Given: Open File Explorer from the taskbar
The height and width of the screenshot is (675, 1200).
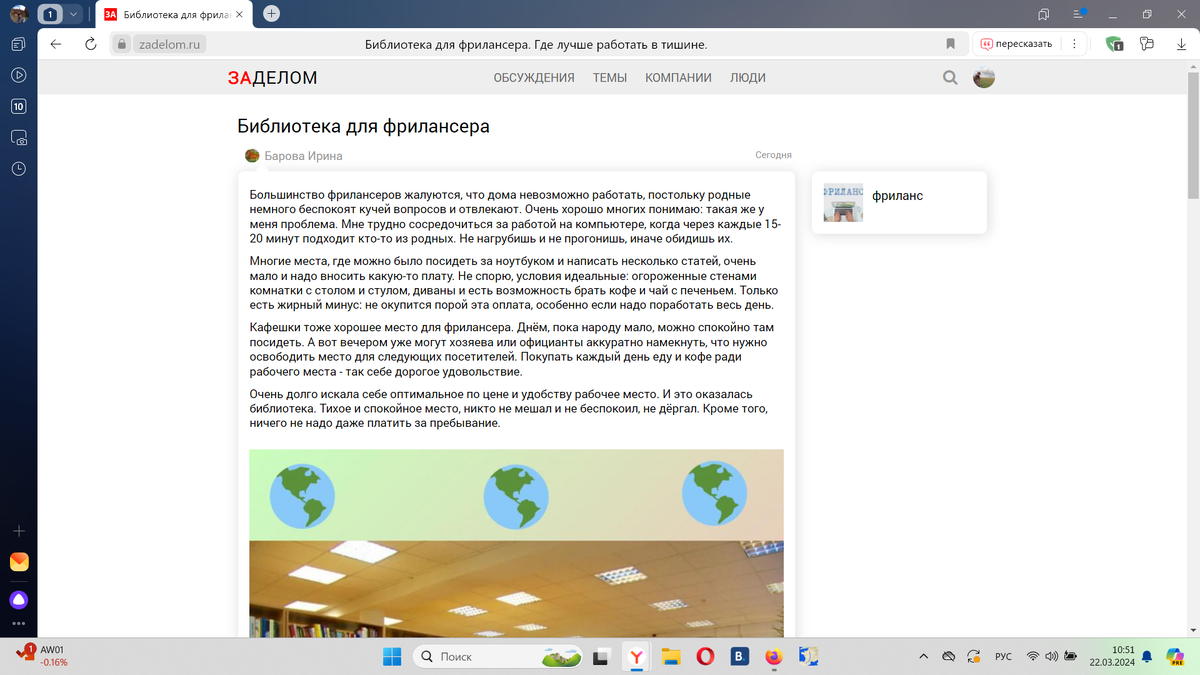Looking at the screenshot, I should tap(671, 657).
